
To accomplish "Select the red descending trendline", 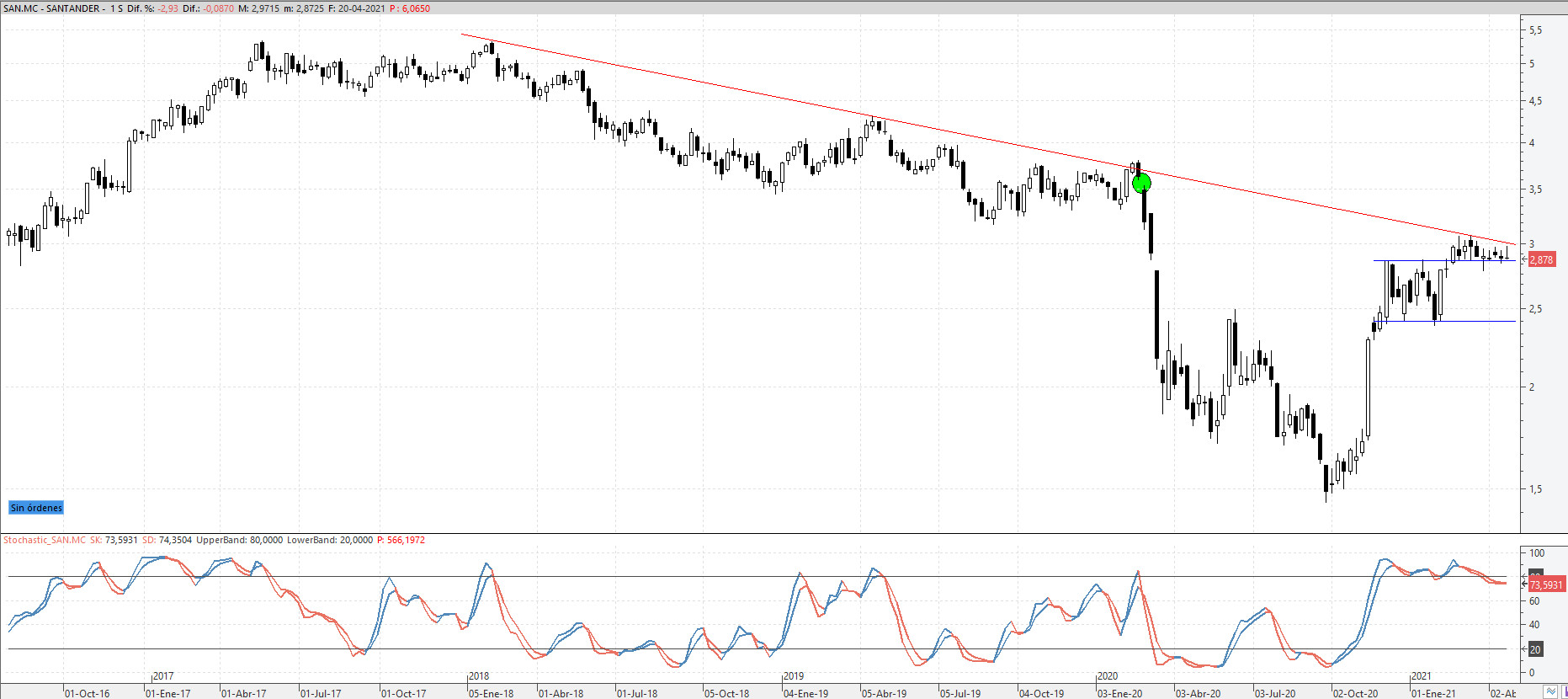I will tap(989, 140).
